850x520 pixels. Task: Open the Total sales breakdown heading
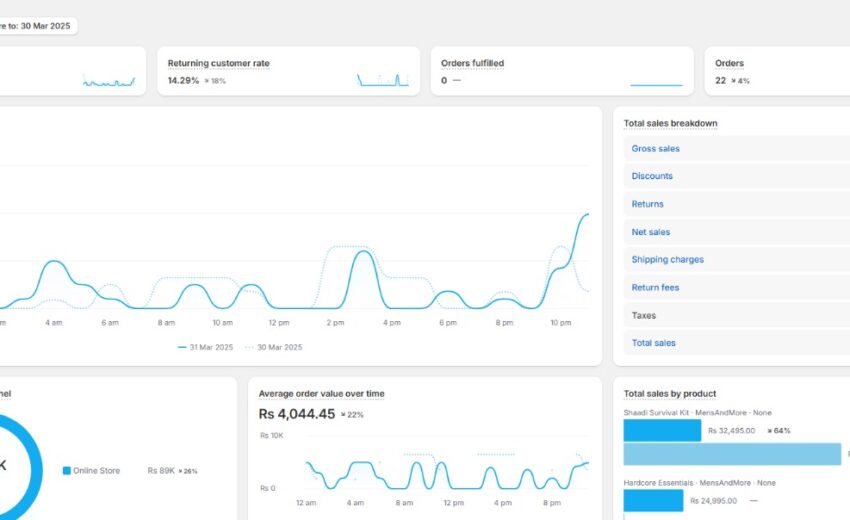(670, 124)
